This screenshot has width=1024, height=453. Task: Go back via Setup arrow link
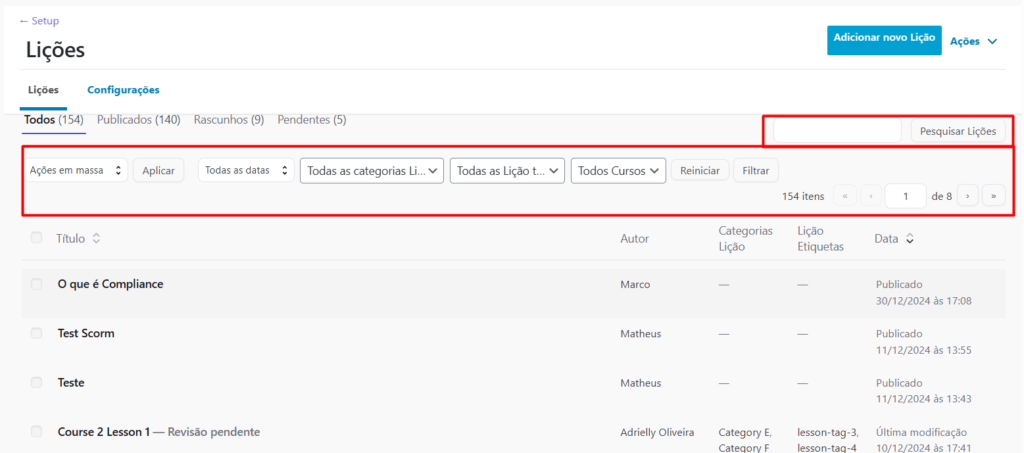click(39, 21)
